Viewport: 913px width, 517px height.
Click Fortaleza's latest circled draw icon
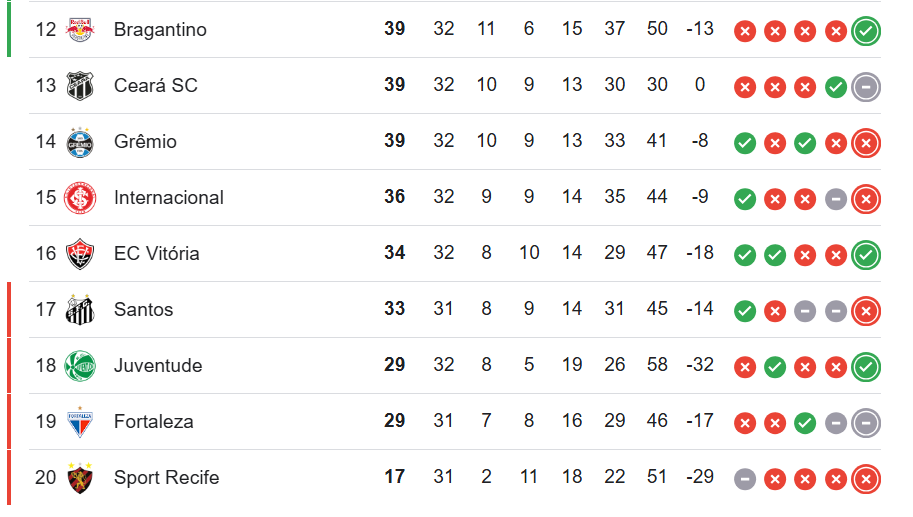point(866,423)
